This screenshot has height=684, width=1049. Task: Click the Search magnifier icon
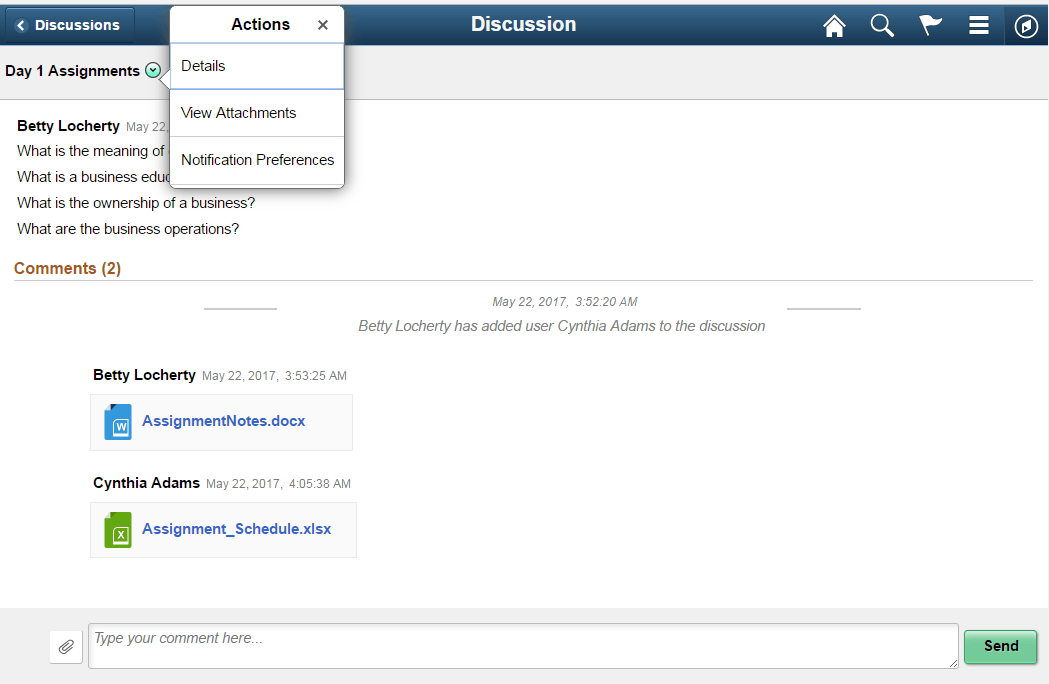click(882, 25)
